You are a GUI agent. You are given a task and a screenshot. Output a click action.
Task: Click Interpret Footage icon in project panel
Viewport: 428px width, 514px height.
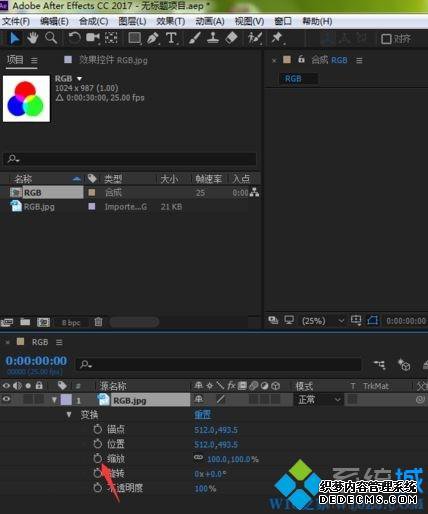coord(7,322)
